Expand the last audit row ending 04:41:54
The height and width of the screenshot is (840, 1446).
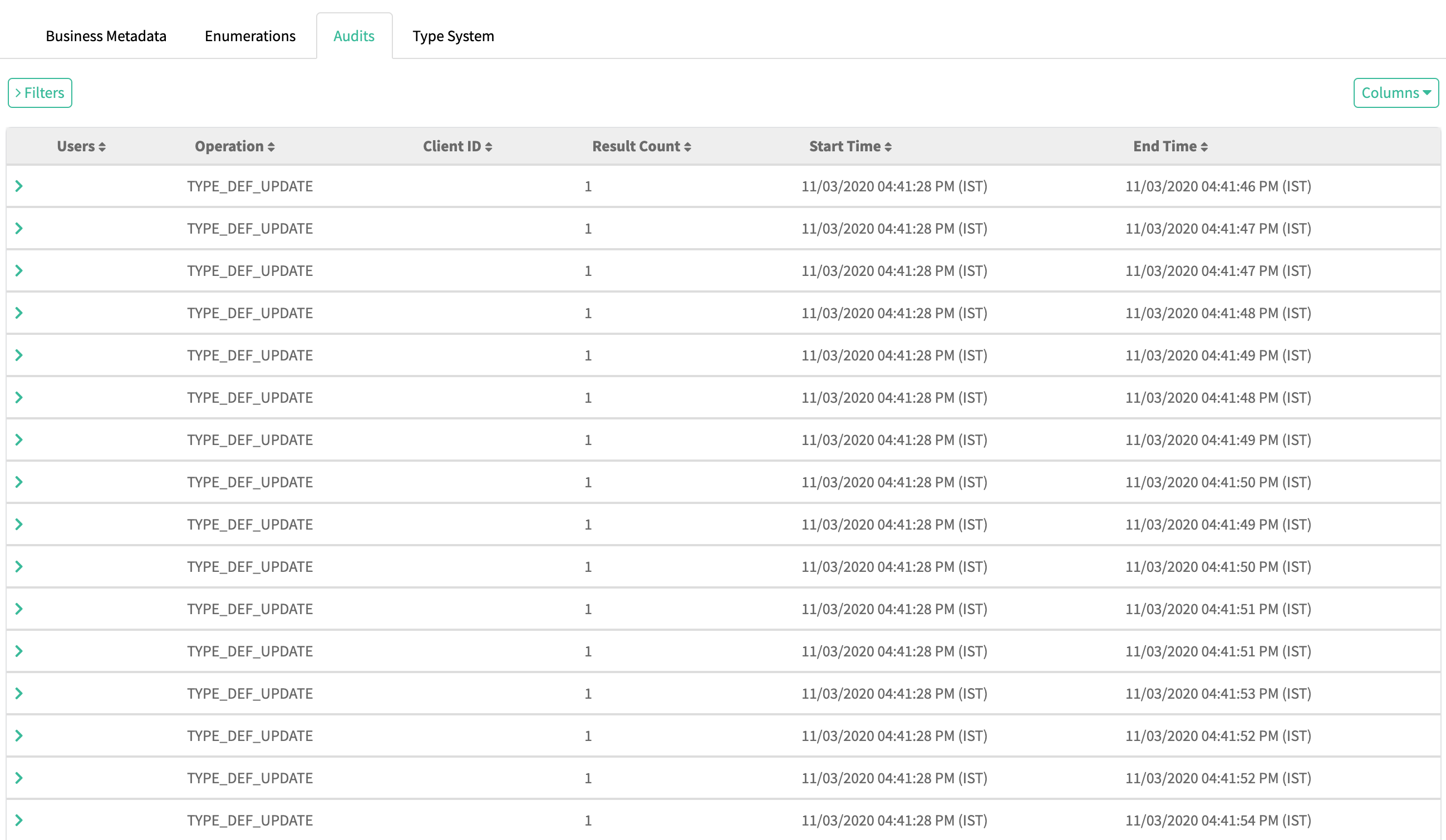[x=19, y=820]
